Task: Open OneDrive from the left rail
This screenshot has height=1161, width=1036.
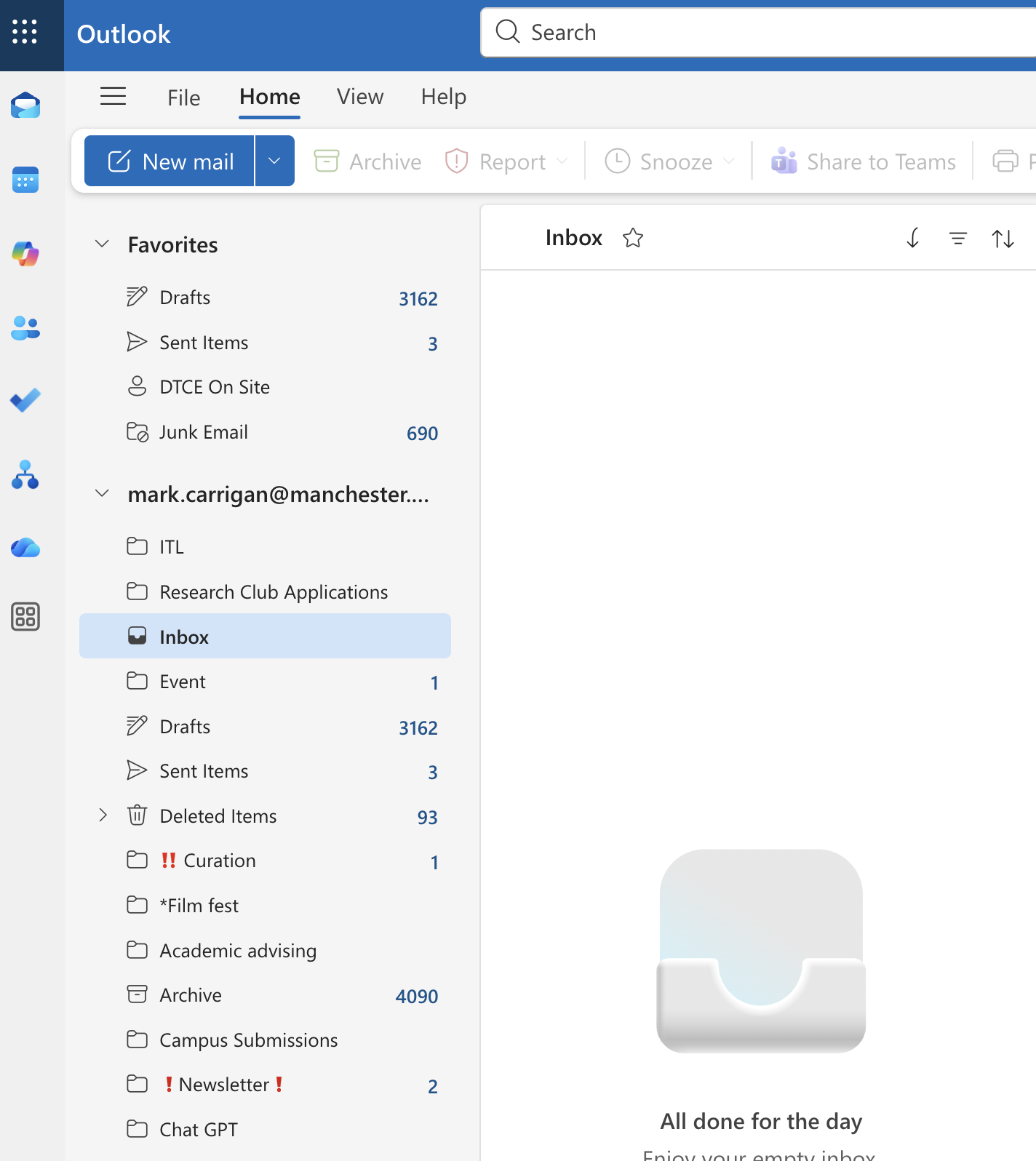Action: 25,547
